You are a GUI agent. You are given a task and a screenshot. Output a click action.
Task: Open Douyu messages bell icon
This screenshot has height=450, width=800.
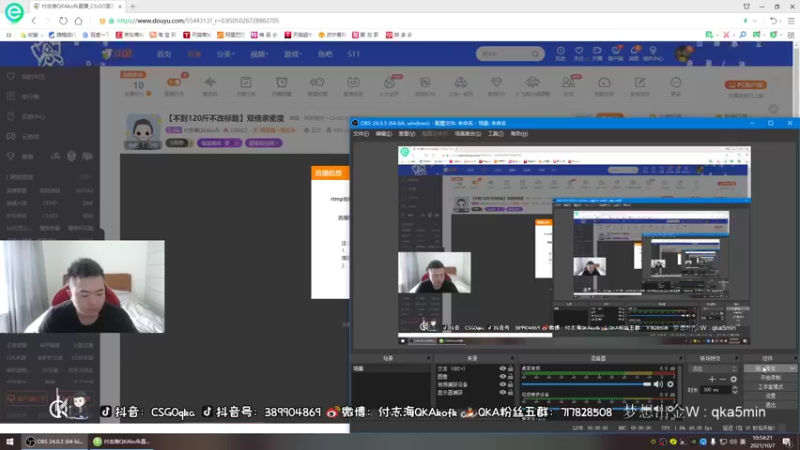click(635, 51)
